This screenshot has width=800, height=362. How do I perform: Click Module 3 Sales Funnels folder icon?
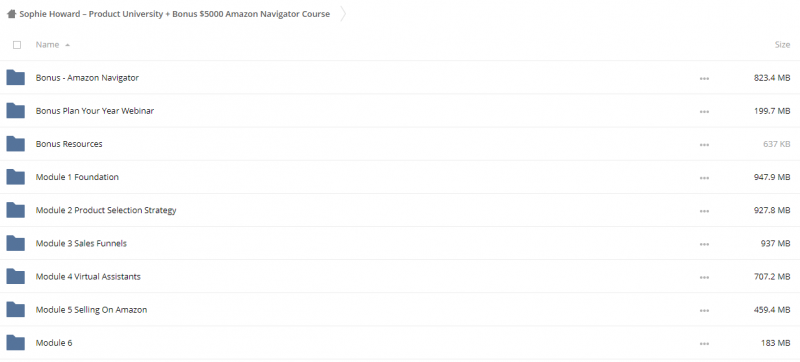coord(15,243)
